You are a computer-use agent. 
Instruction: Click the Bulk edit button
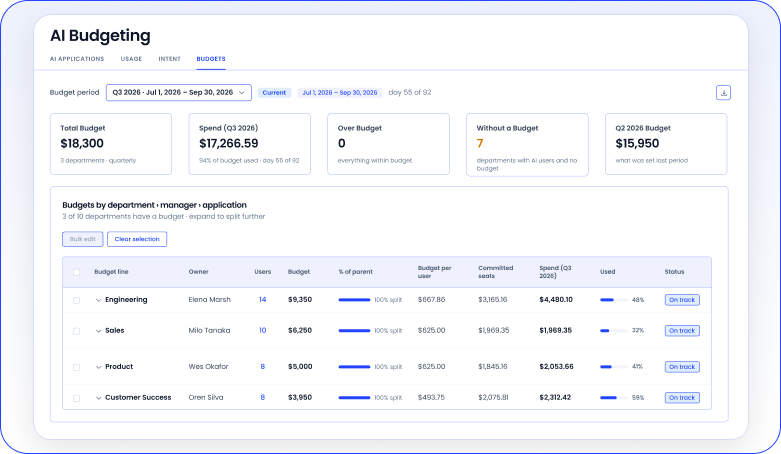83,239
